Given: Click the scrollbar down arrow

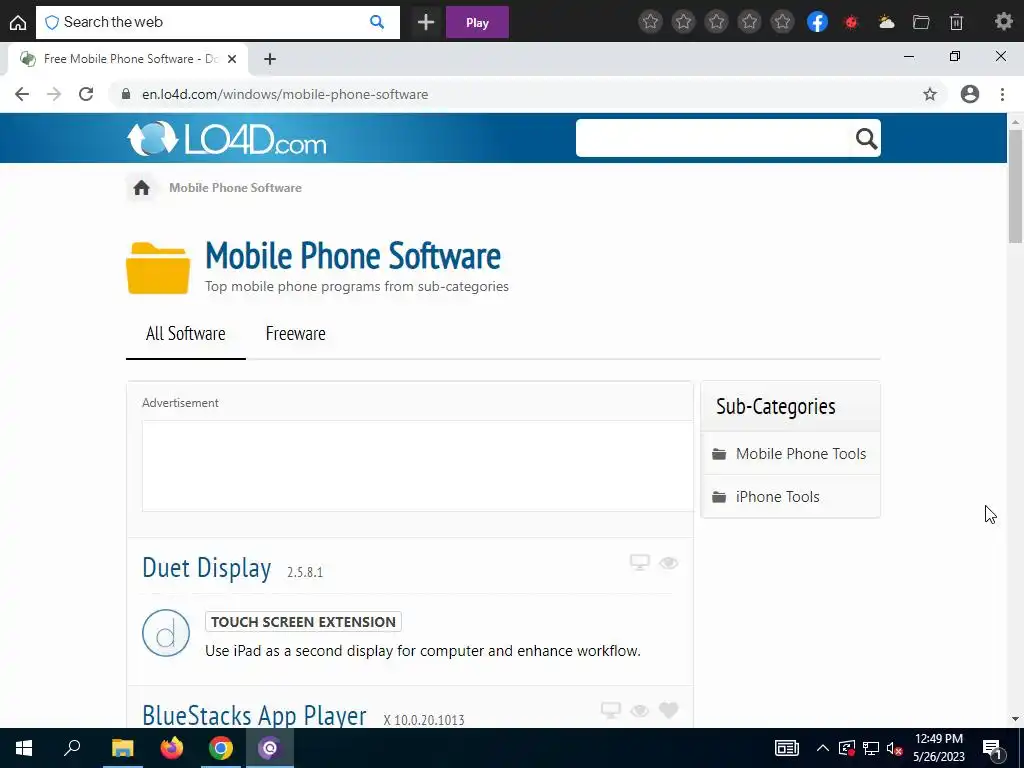Looking at the screenshot, I should point(1015,719).
